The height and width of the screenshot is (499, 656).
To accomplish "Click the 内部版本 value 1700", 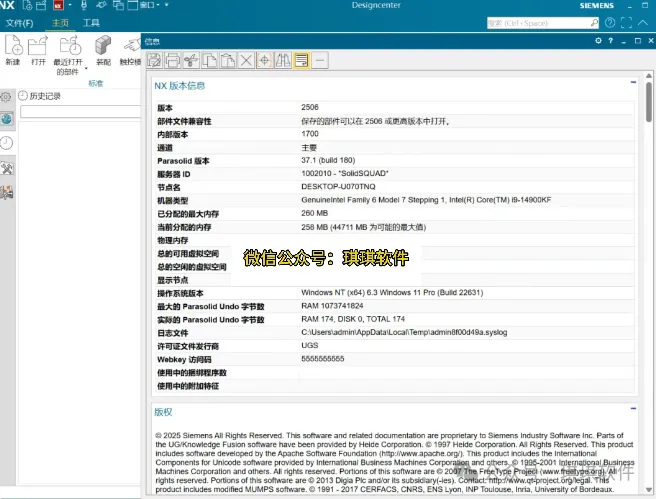I will pos(310,134).
